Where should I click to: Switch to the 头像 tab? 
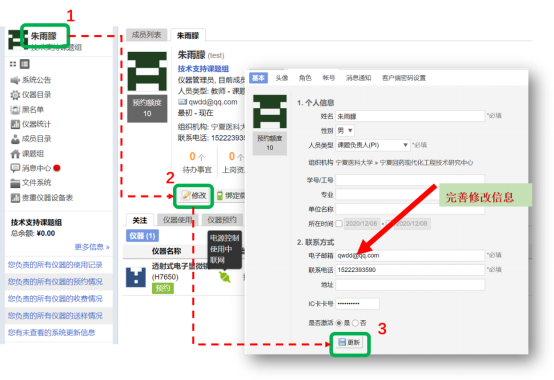[x=282, y=78]
